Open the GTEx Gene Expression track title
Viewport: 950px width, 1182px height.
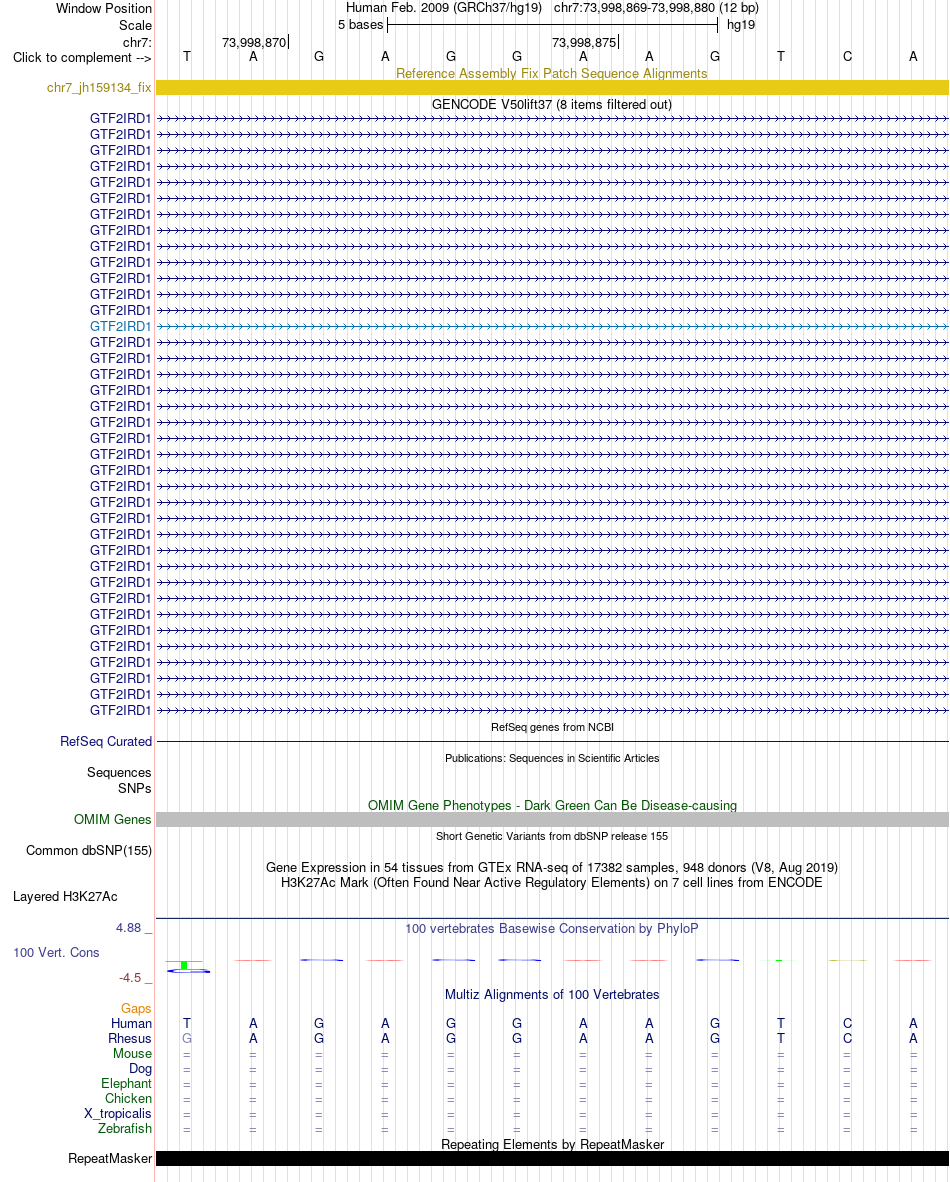(x=552, y=868)
